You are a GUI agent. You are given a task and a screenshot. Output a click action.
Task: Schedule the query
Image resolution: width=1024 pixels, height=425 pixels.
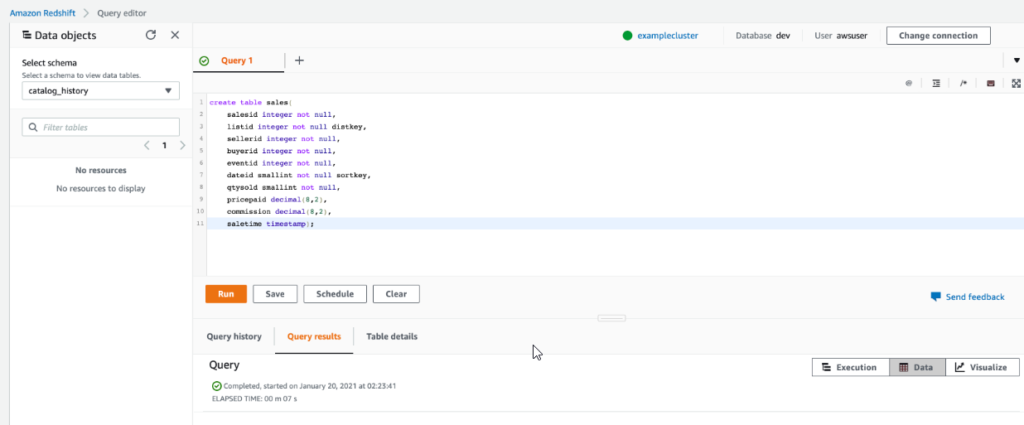tap(335, 294)
